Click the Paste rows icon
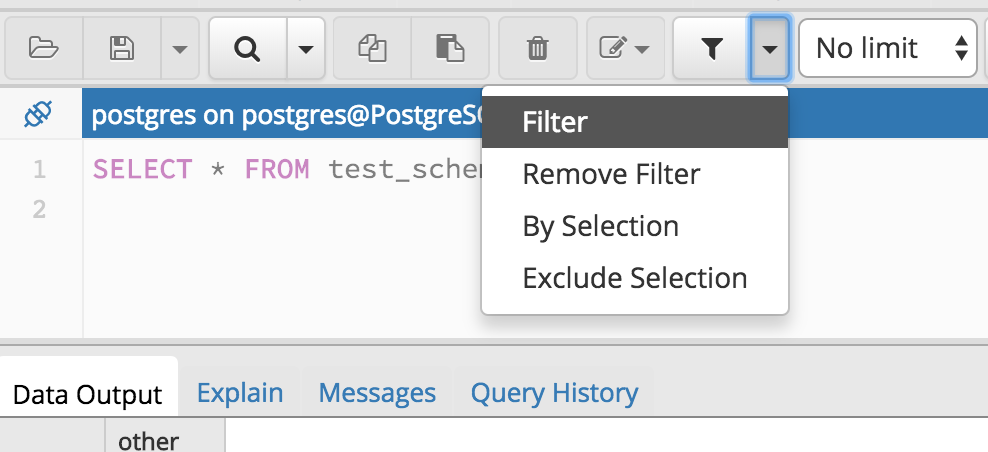 click(450, 47)
